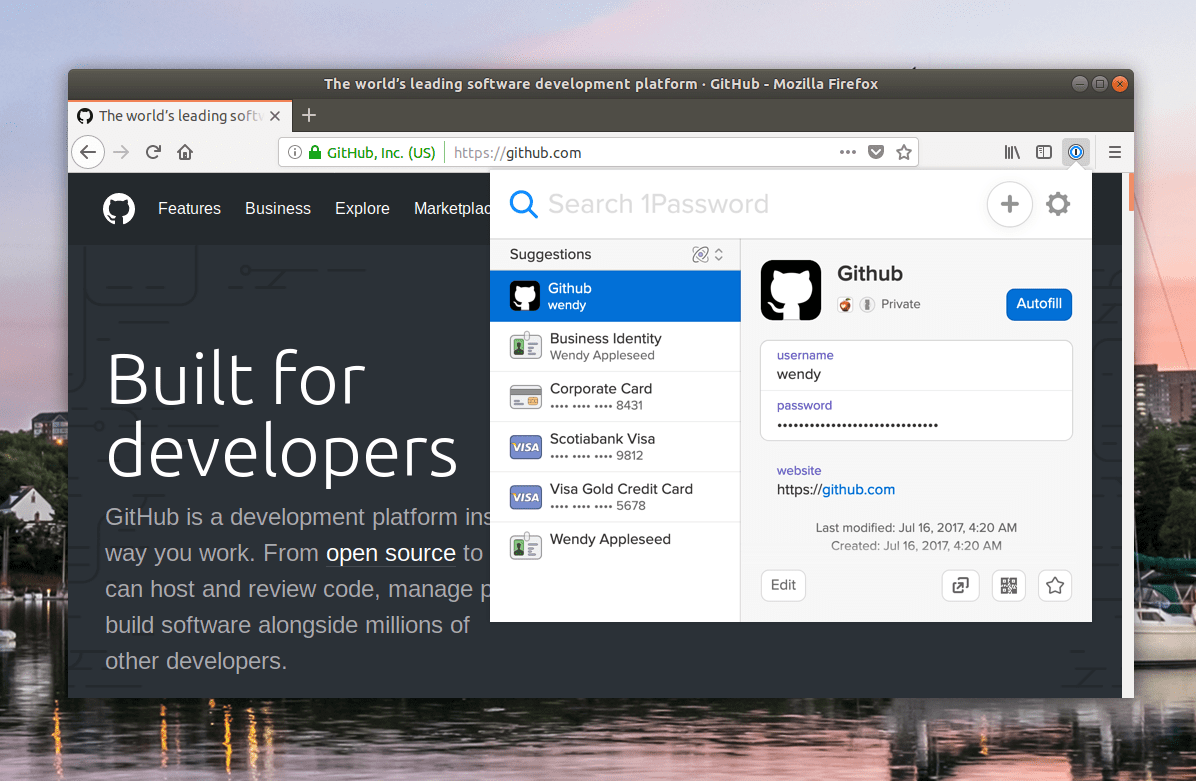Click the green padlock security icon
Screen dimensions: 1196x781
coord(314,153)
